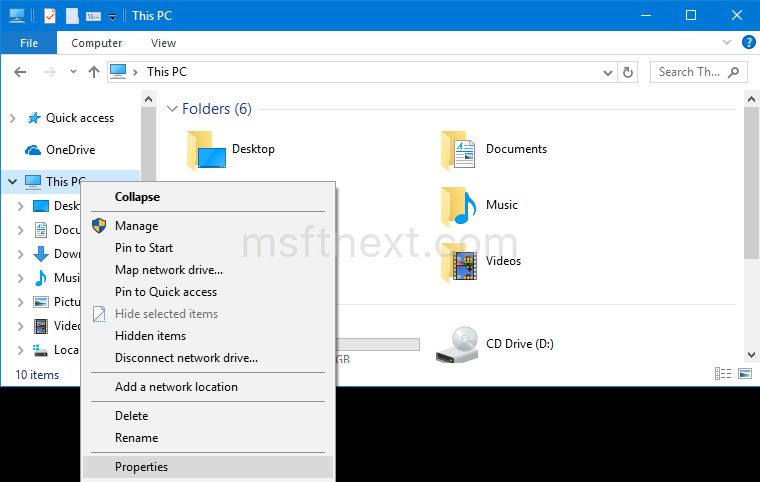Click the Local Disk sidebar drive icon

point(41,350)
